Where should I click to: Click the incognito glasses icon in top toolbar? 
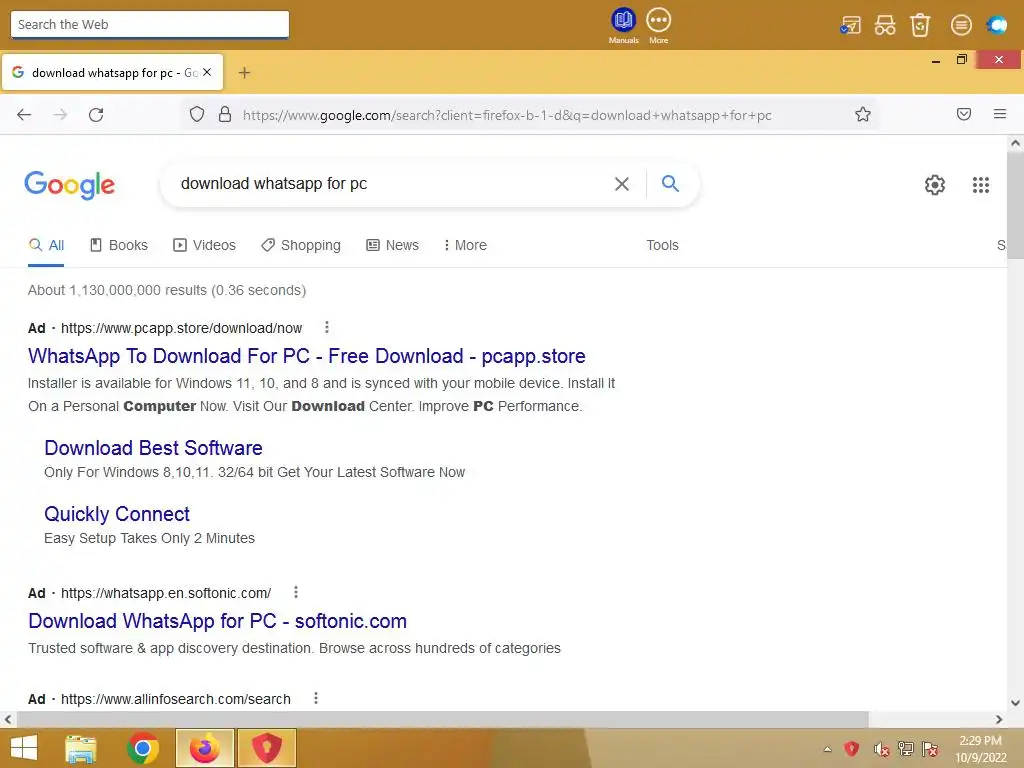(885, 25)
